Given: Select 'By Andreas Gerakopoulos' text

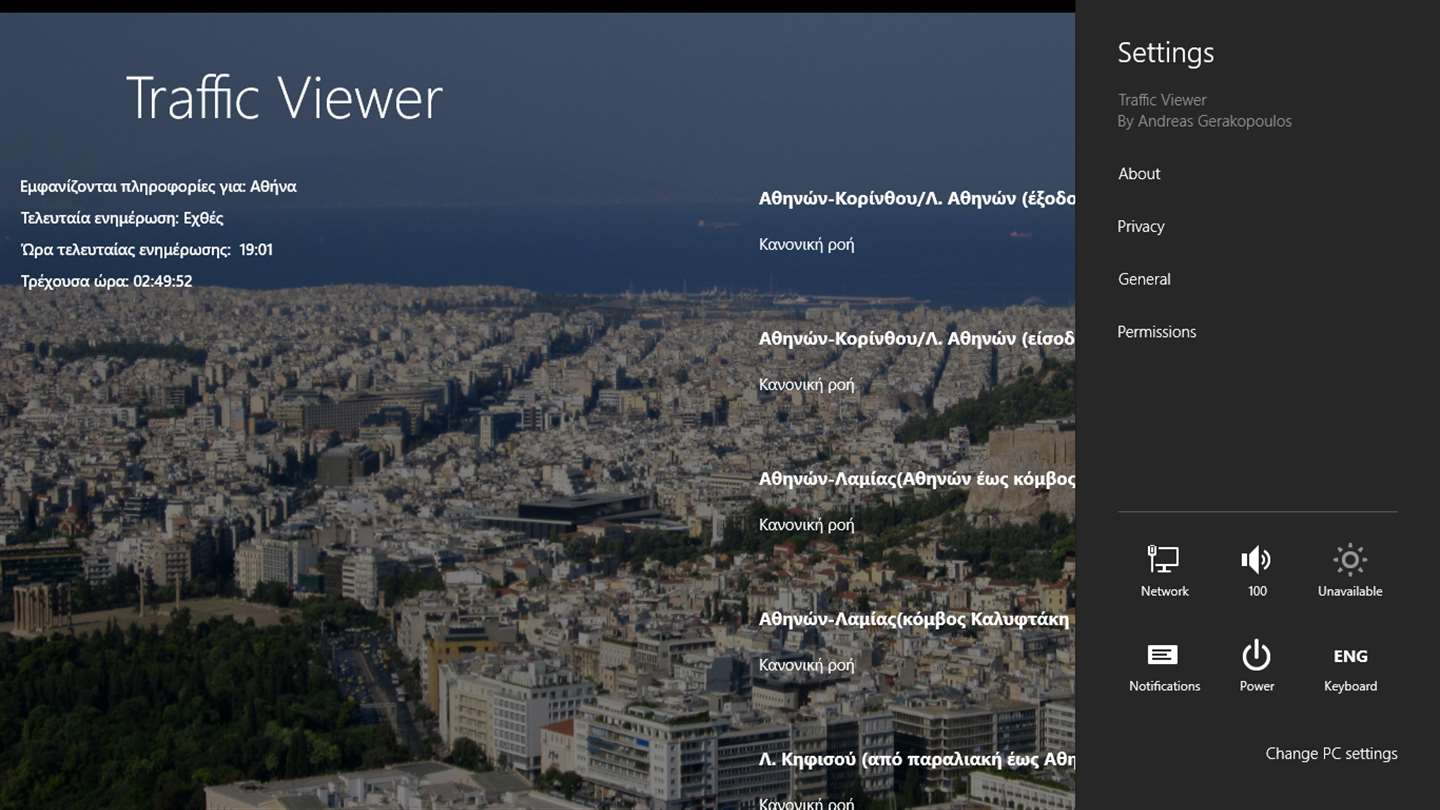Looking at the screenshot, I should (1204, 122).
